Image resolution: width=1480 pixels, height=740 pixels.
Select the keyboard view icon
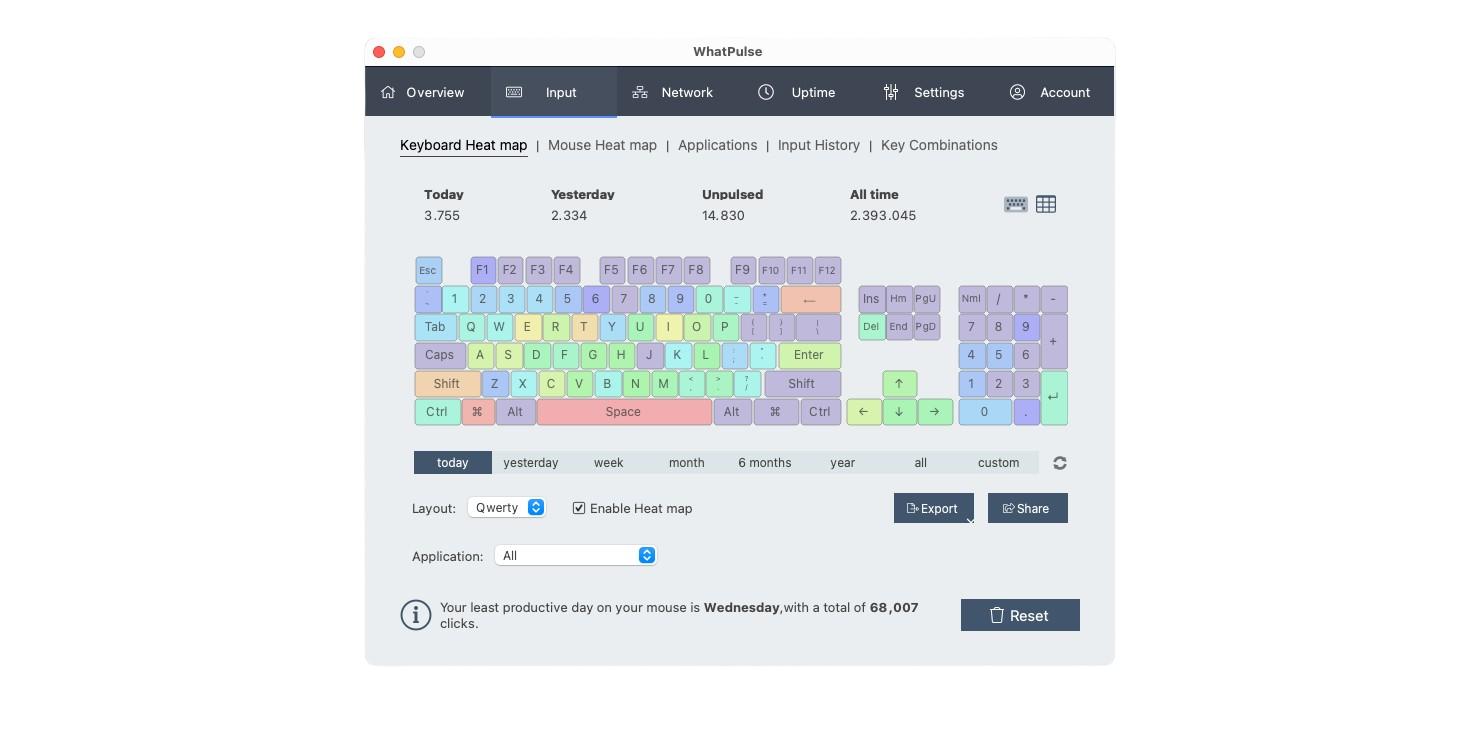(x=1015, y=204)
